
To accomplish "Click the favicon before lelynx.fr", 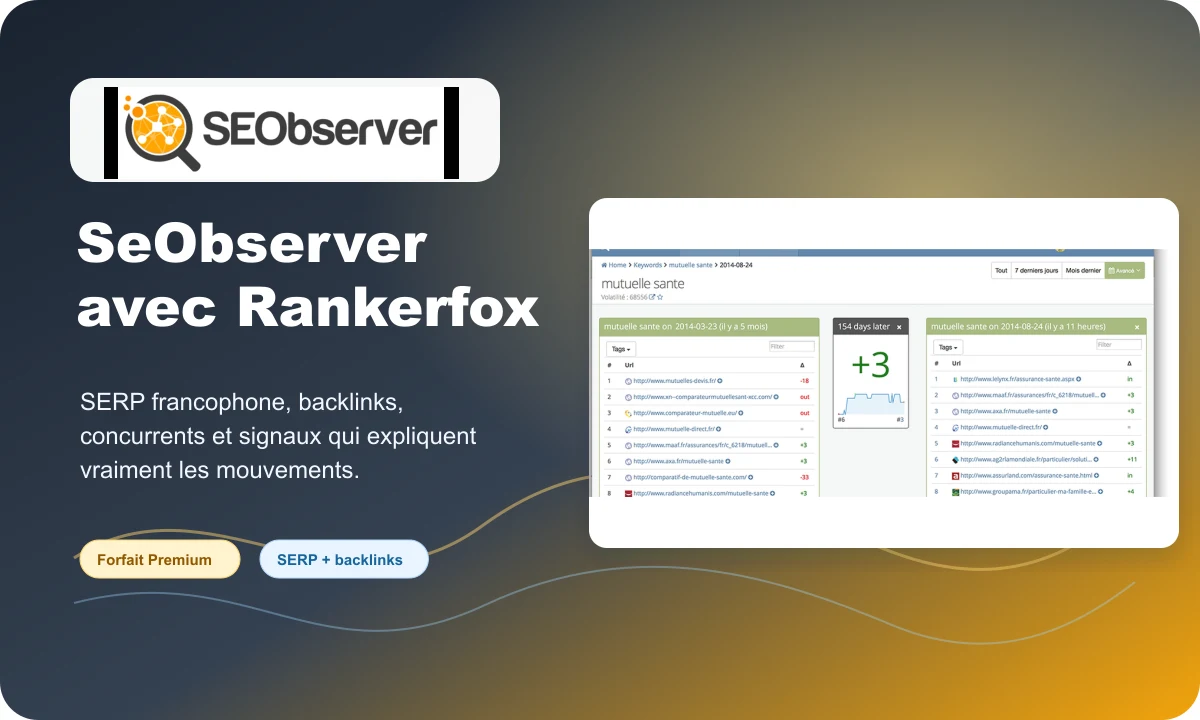I will pos(955,380).
